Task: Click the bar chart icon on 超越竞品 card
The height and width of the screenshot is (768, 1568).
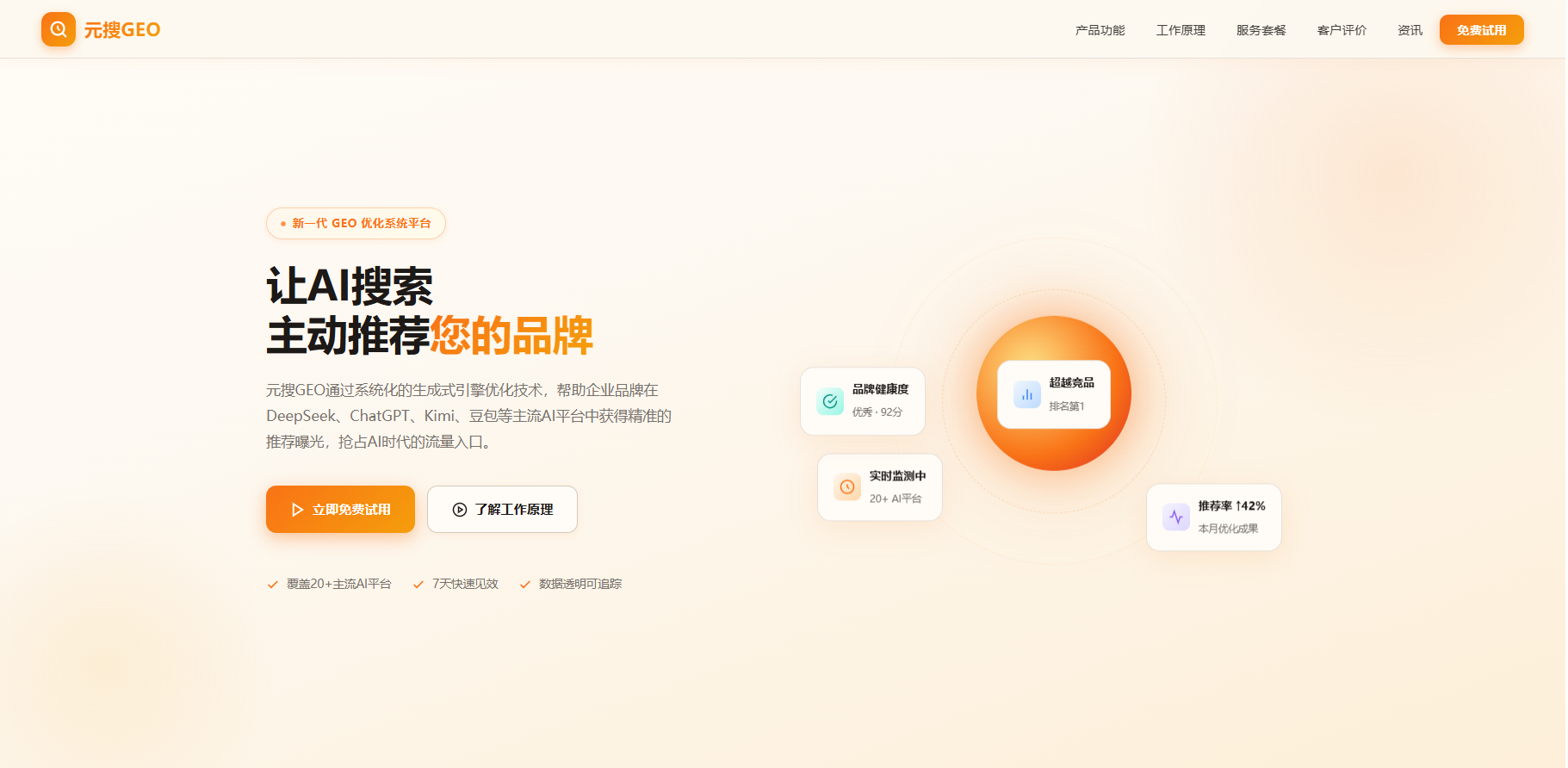Action: 1027,394
